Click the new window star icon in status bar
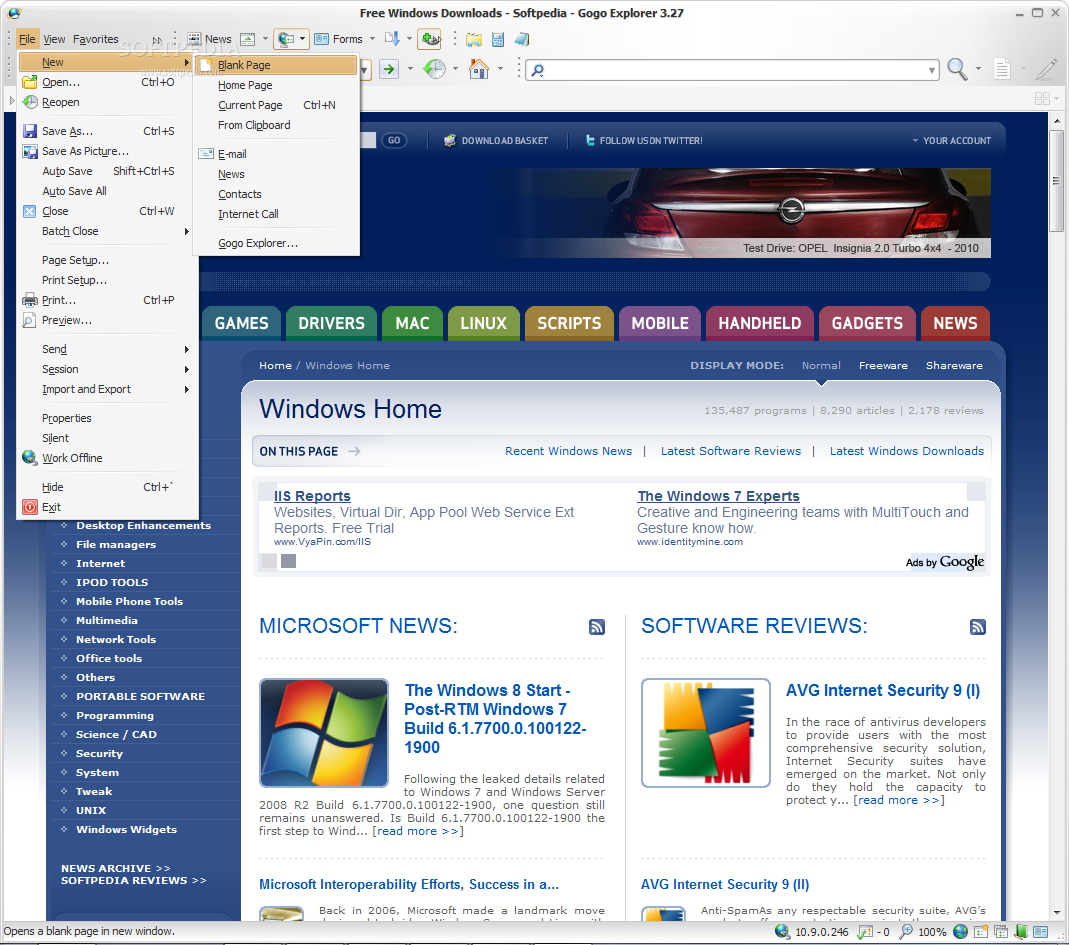This screenshot has height=945, width=1069. (x=981, y=931)
